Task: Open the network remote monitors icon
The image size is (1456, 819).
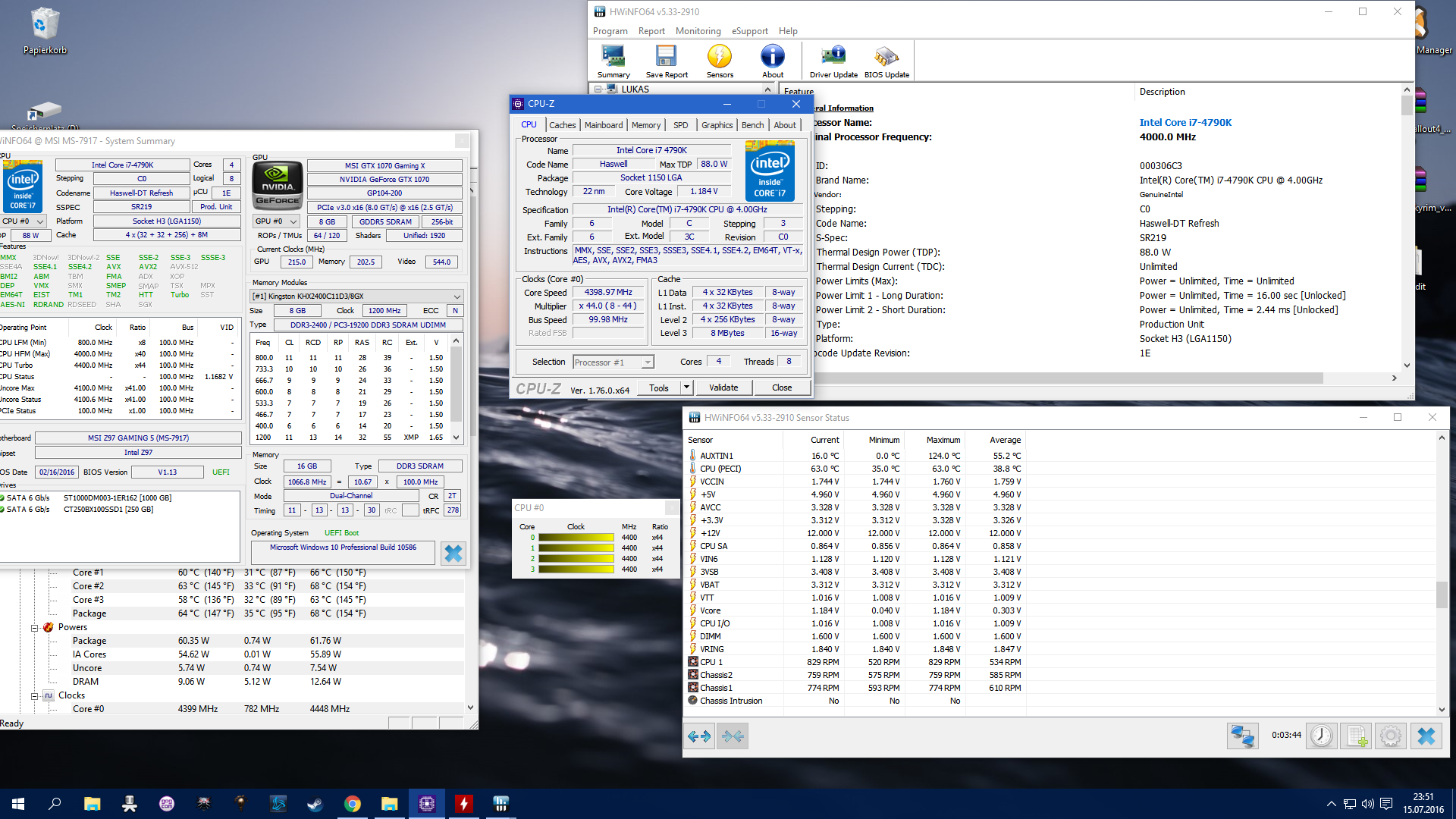Action: (1242, 736)
